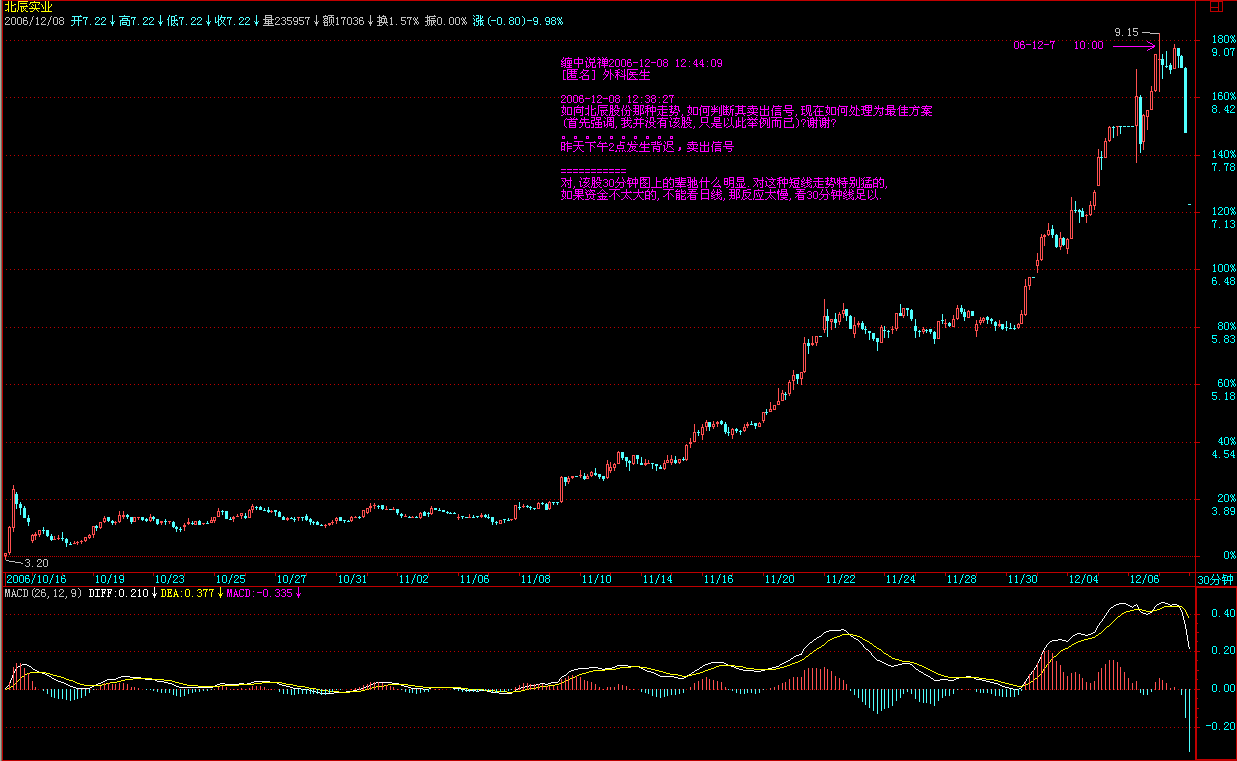The height and width of the screenshot is (761, 1237).
Task: Click the 2006/12/08 date in the header
Action: [x=34, y=20]
